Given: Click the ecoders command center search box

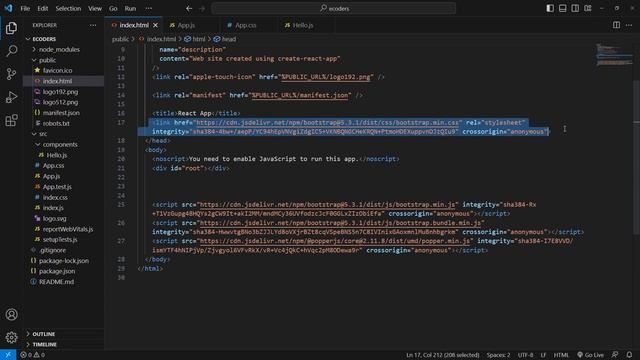Looking at the screenshot, I should point(334,8).
